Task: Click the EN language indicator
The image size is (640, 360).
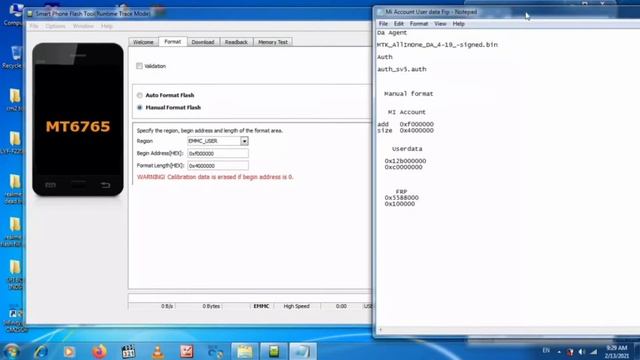Action: (546, 351)
